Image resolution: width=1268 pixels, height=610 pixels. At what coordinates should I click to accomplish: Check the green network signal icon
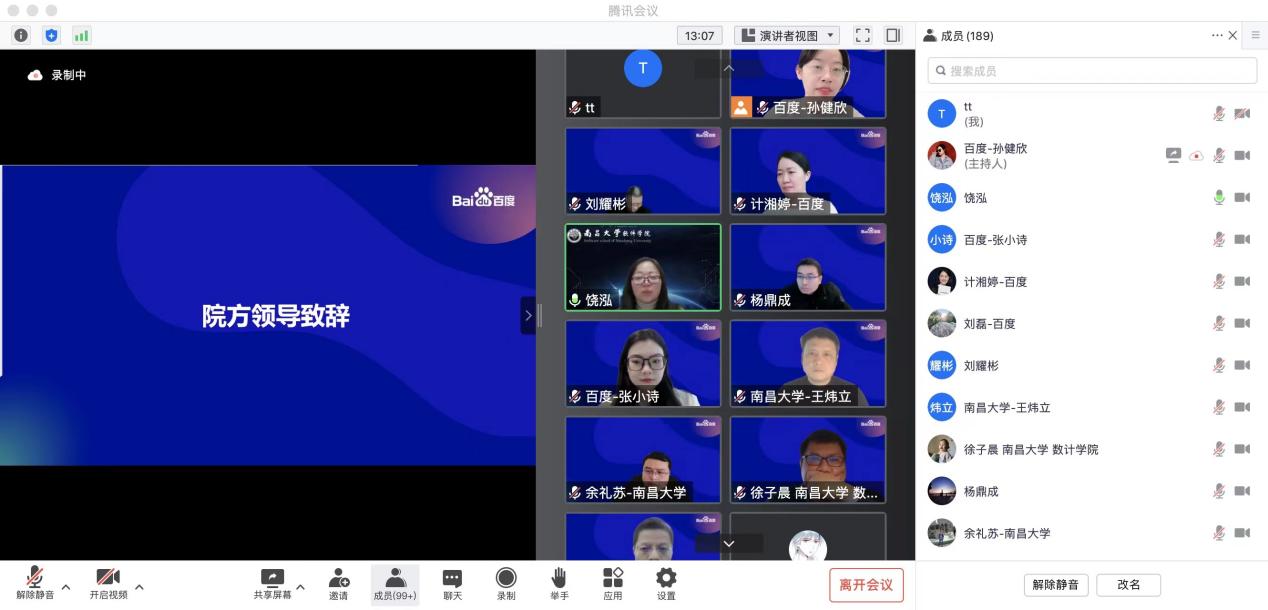pos(81,36)
